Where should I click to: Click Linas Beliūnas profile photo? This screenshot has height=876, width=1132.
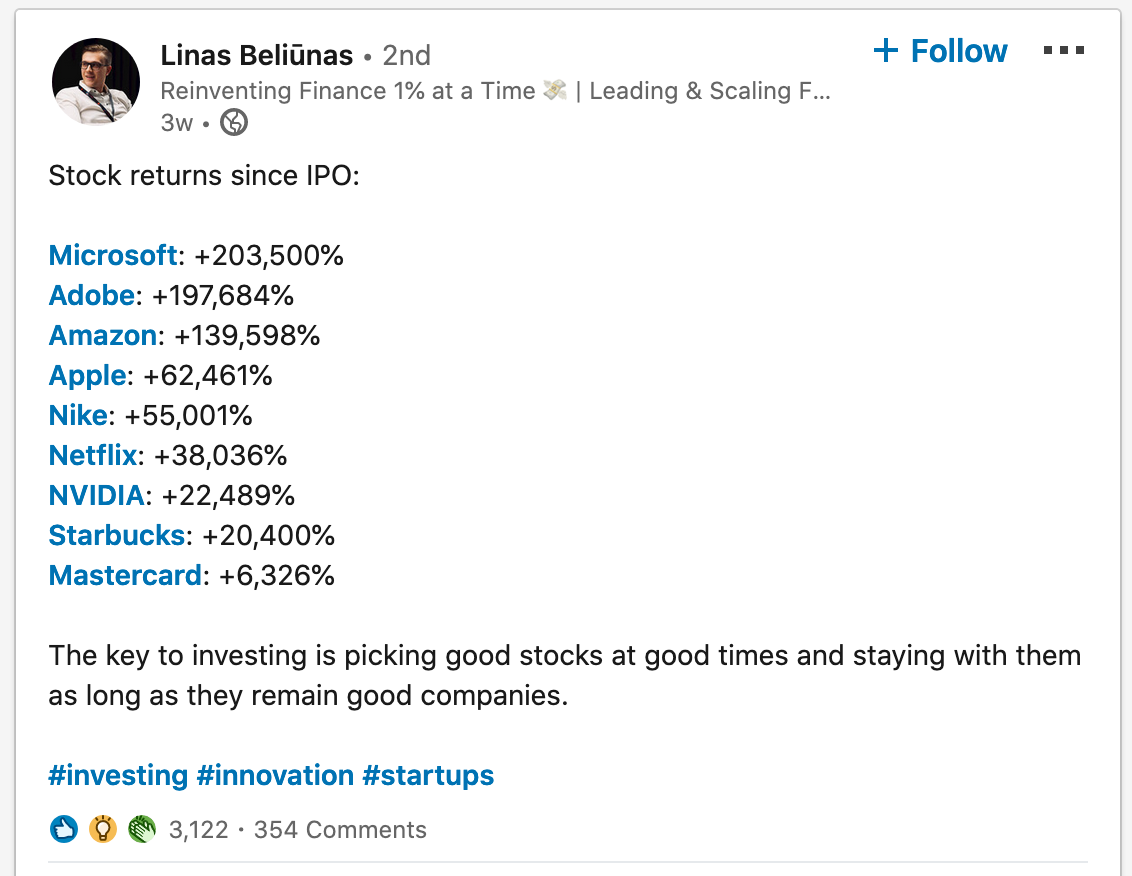pos(96,82)
